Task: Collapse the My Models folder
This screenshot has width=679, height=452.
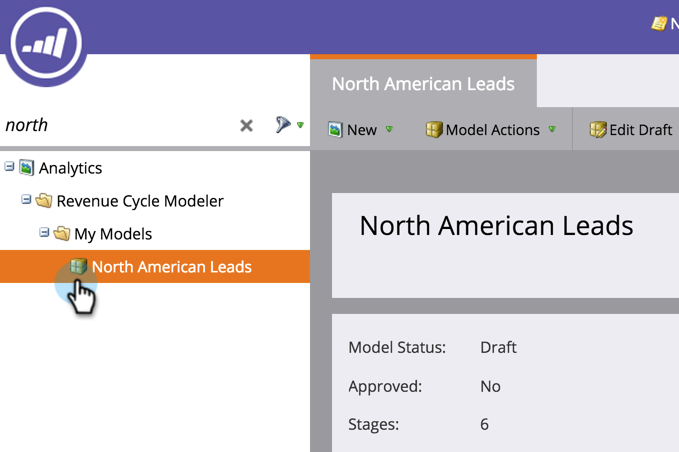Action: 44,233
